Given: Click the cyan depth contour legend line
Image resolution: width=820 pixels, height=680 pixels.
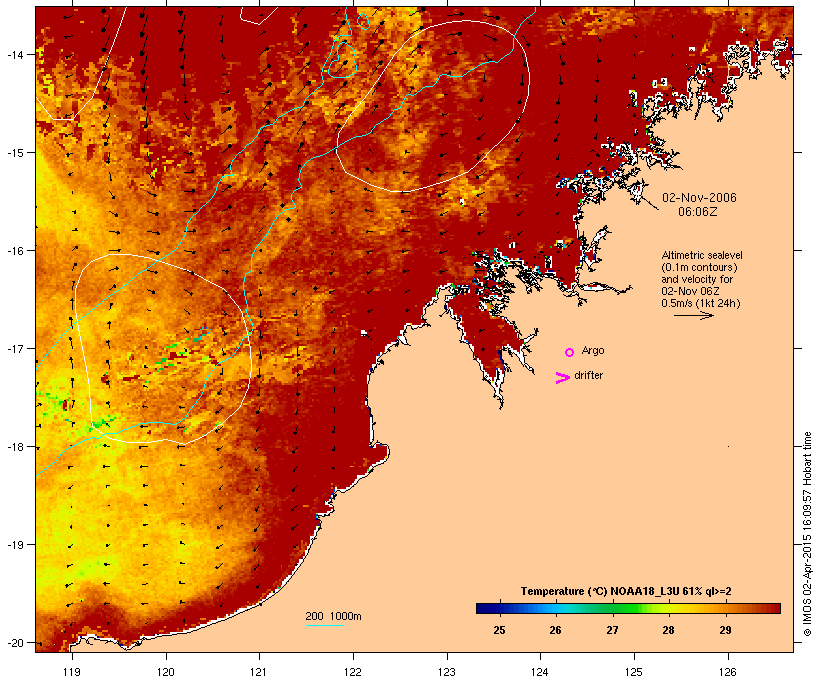Looking at the screenshot, I should click(x=325, y=625).
